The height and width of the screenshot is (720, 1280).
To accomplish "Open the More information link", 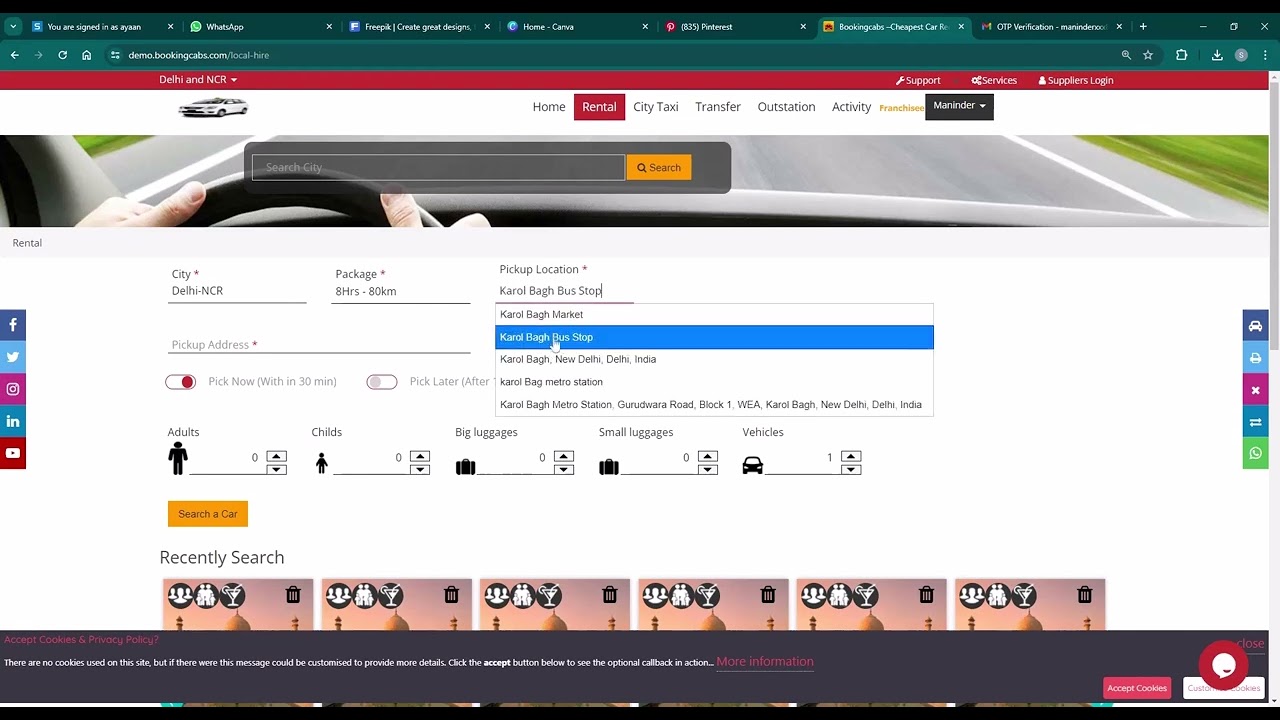I will tap(765, 662).
